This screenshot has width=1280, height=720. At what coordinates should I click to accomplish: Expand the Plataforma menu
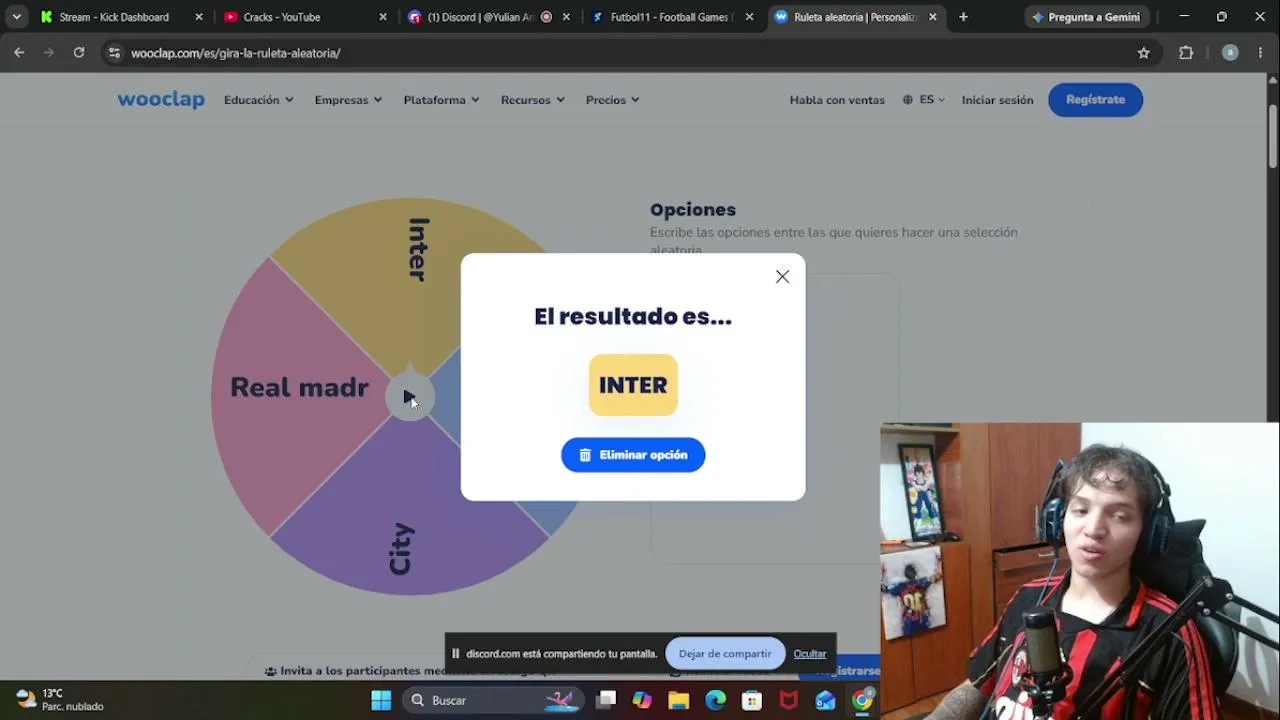[441, 100]
